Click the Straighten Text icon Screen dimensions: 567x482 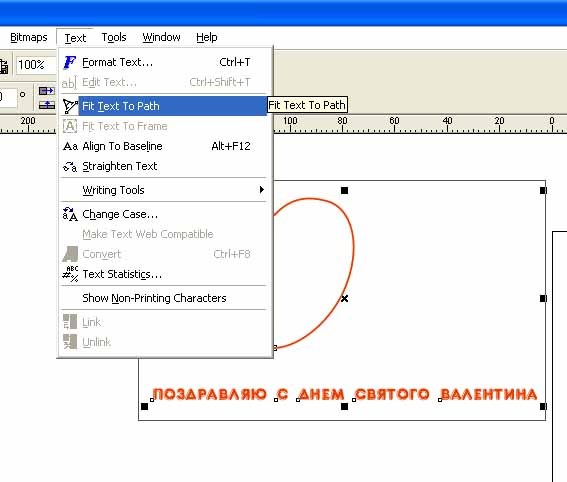(70, 166)
